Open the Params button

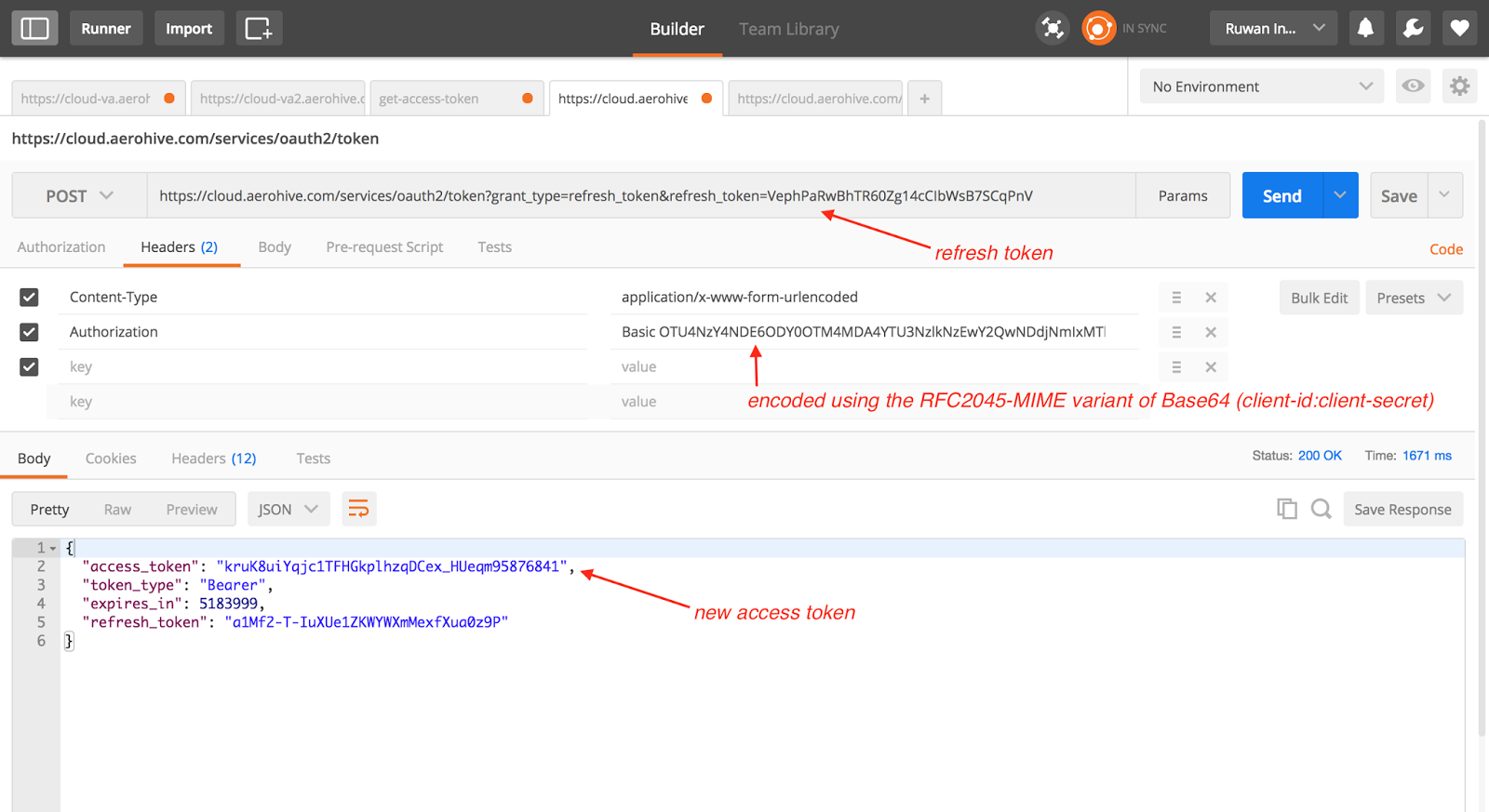point(1183,195)
